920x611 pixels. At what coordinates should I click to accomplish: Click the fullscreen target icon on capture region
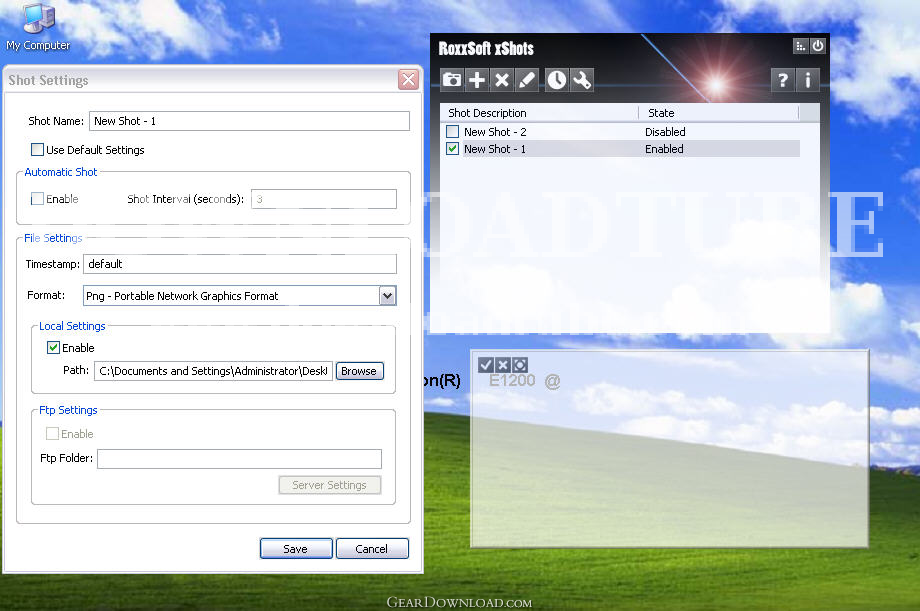tap(520, 365)
